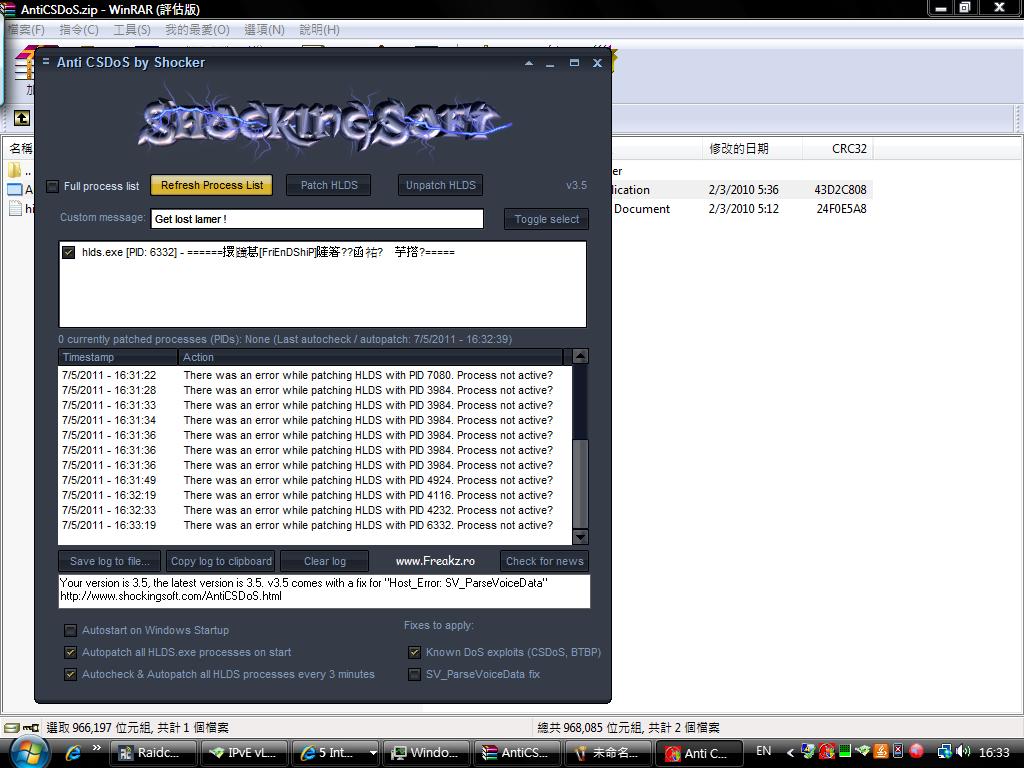Click shockingsoft.com AntiCSDoS.html URL text
This screenshot has height=768, width=1024.
pos(170,596)
